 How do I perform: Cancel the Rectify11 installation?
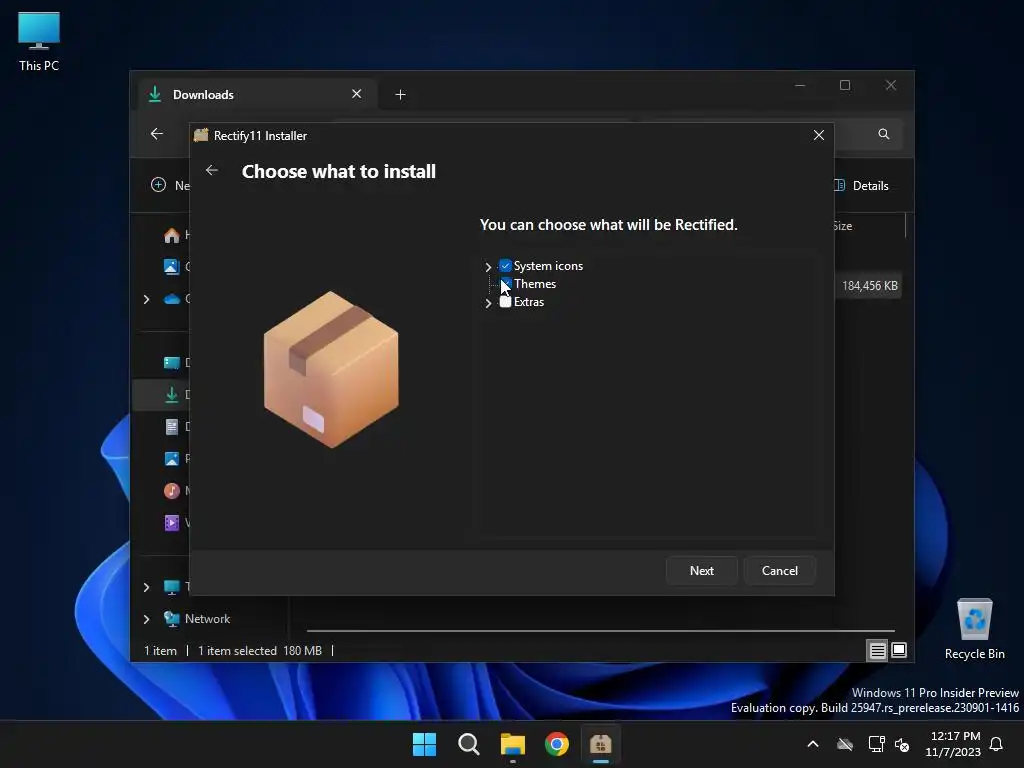(x=780, y=571)
